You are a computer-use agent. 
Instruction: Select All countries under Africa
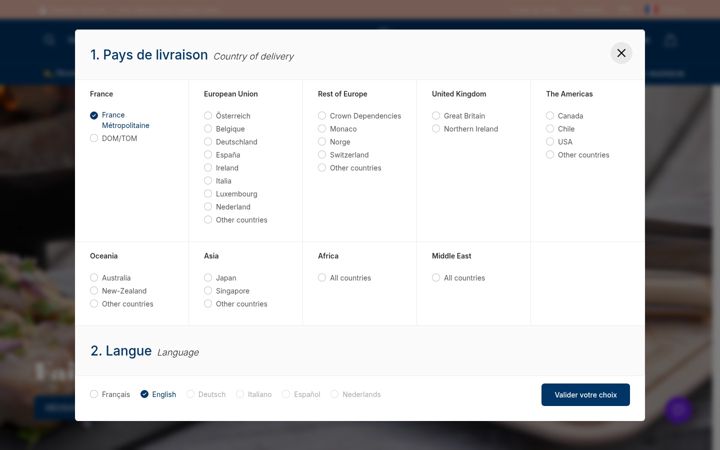(344, 278)
